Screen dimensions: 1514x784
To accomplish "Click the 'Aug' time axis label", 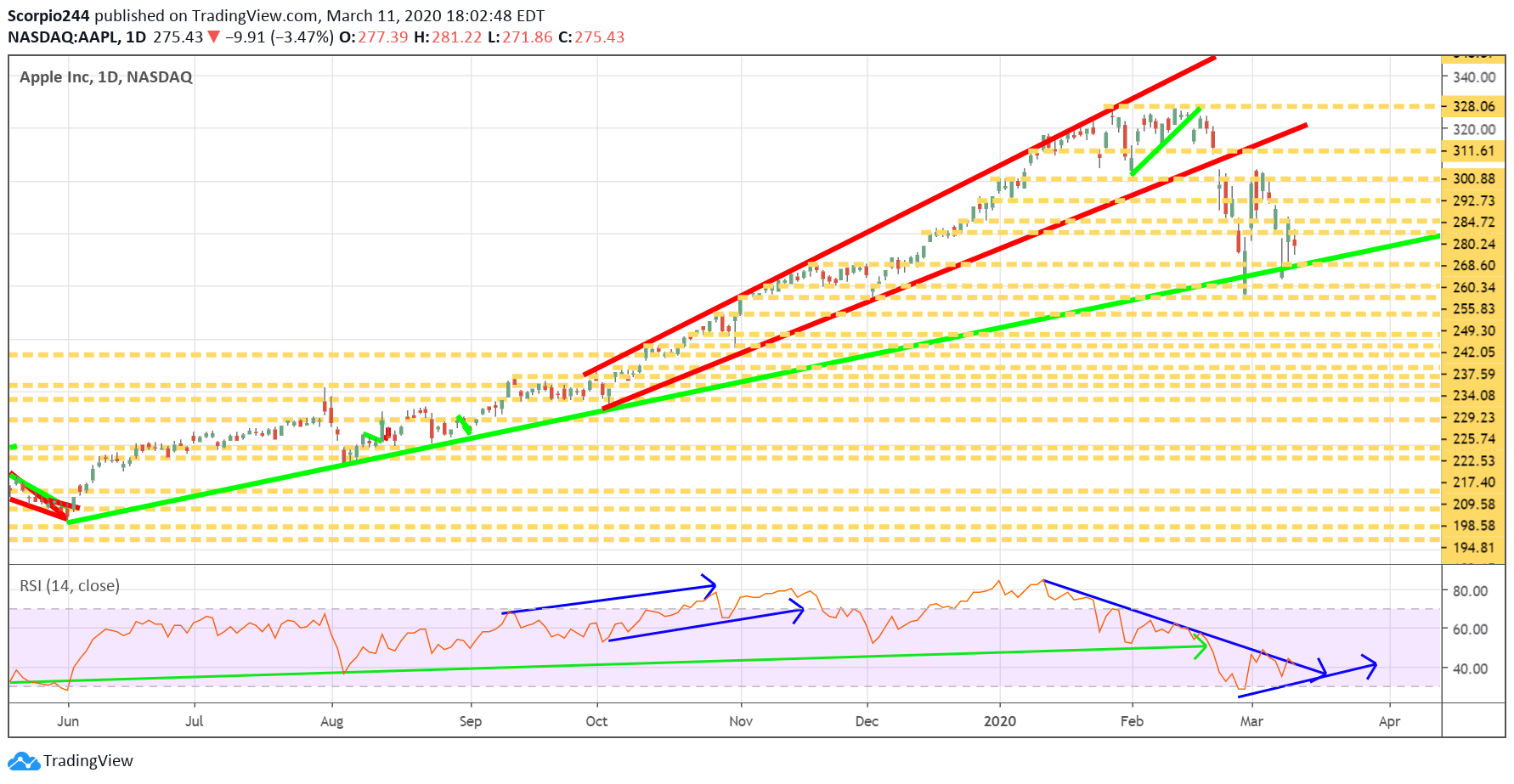I will (332, 722).
